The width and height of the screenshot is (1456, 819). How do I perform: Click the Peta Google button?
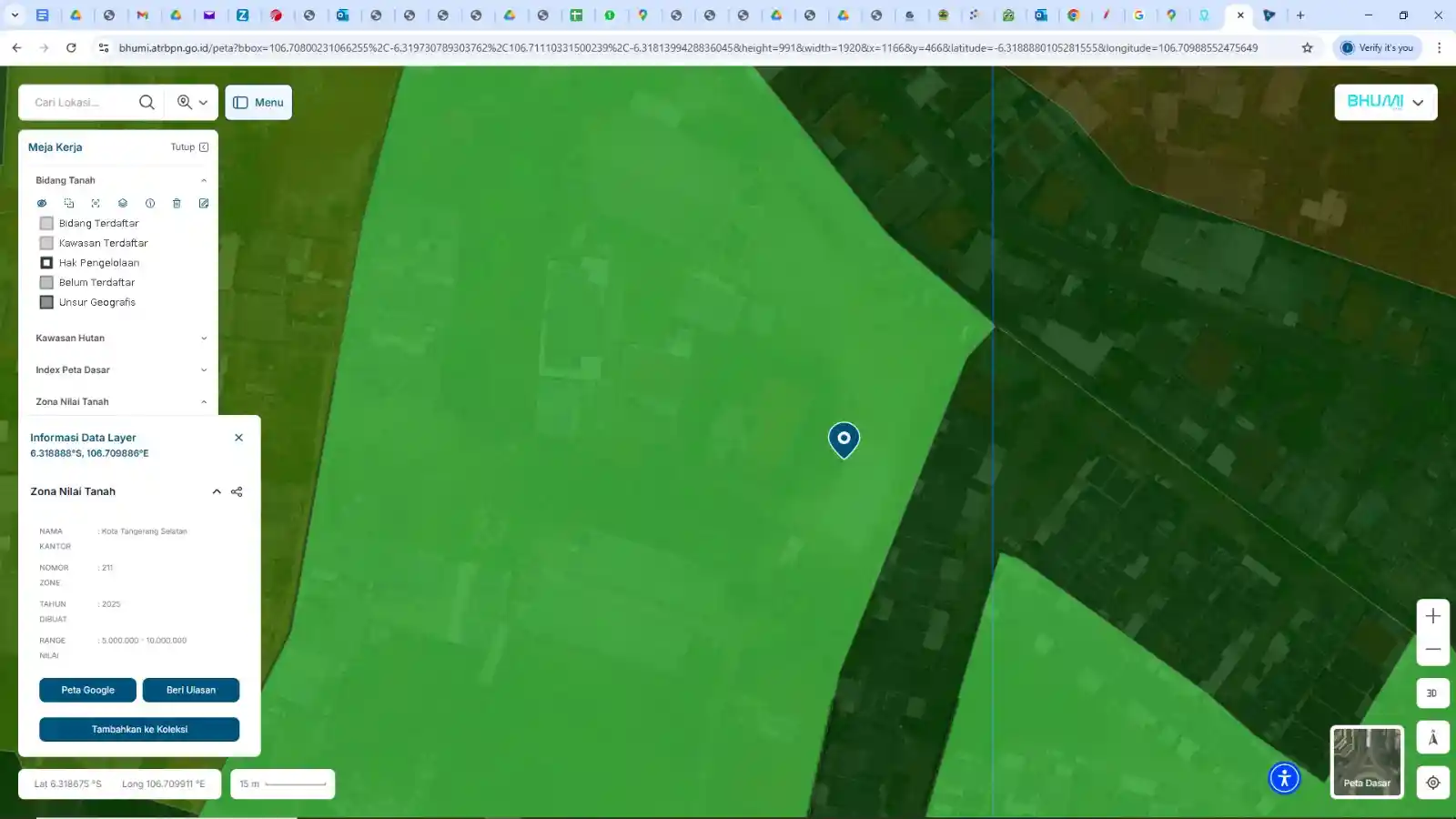[87, 690]
